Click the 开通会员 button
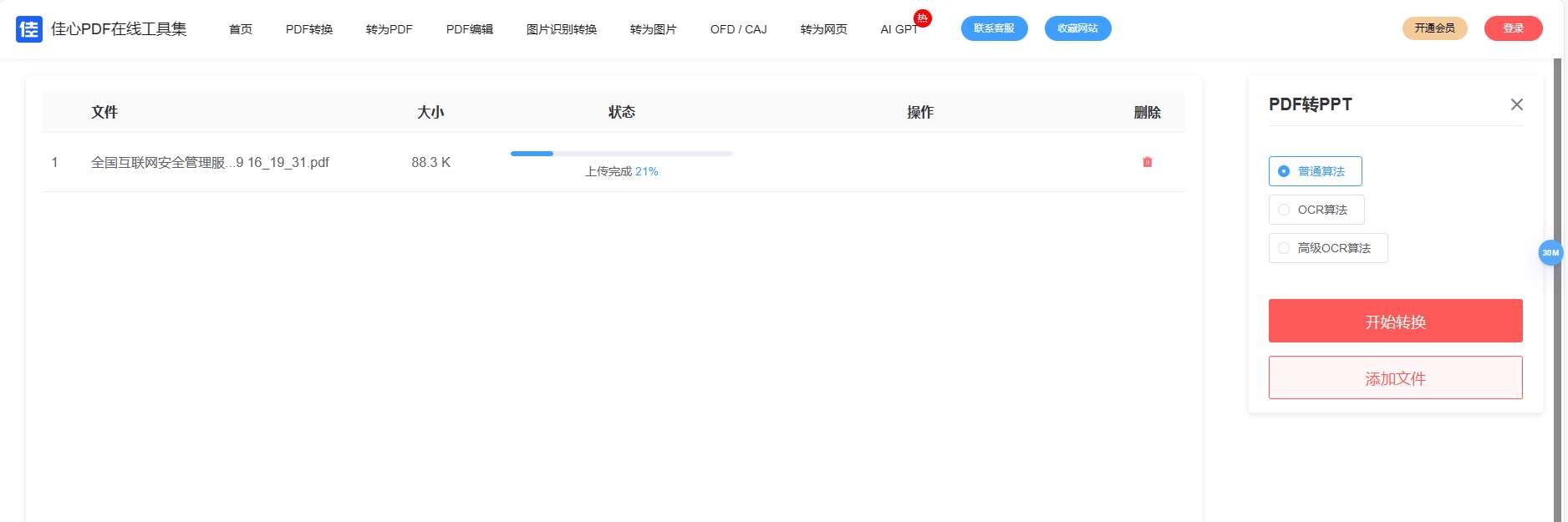 tap(1435, 28)
